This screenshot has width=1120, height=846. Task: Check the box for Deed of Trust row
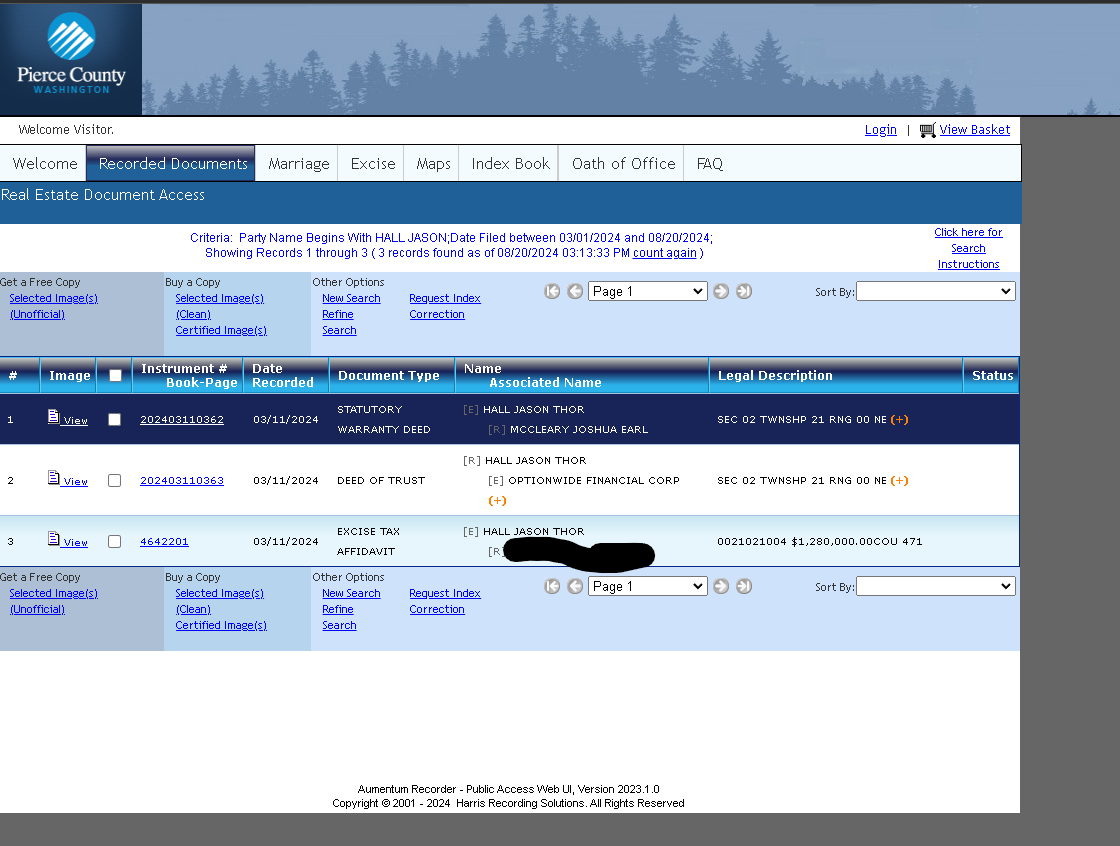point(114,481)
